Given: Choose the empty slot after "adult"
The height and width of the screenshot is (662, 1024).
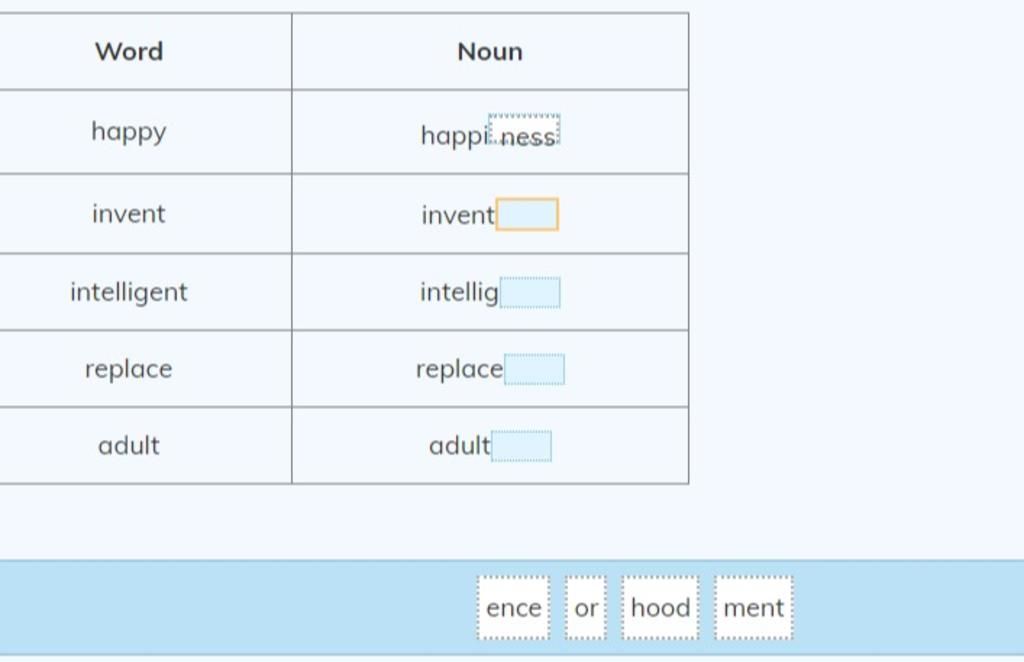Looking at the screenshot, I should 521,446.
